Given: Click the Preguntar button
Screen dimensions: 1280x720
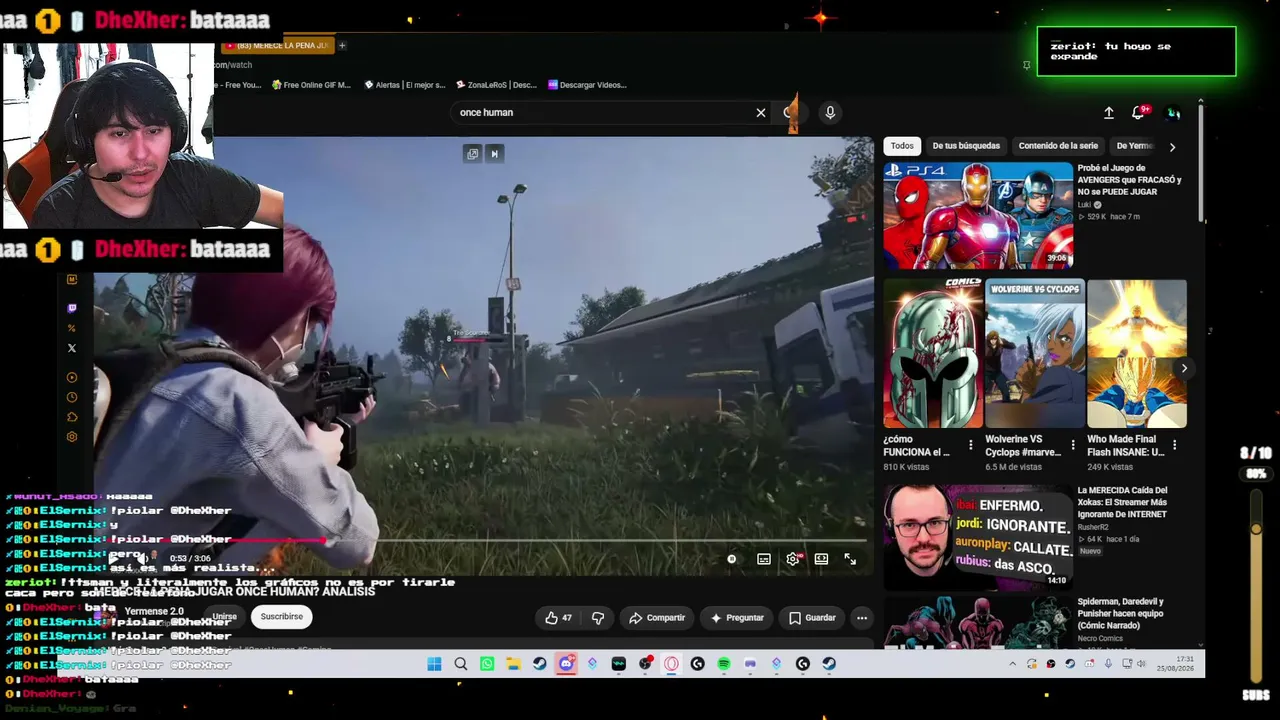Looking at the screenshot, I should click(737, 618).
